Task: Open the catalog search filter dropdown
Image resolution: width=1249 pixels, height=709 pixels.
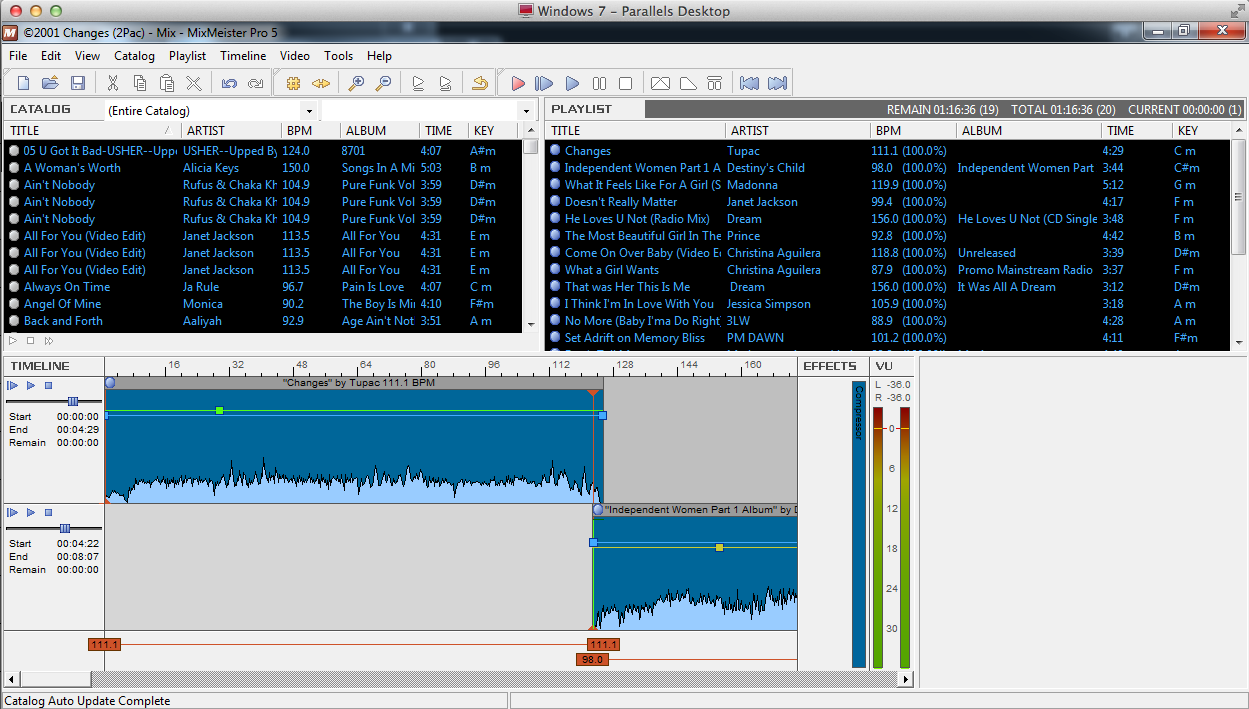Action: pos(526,111)
